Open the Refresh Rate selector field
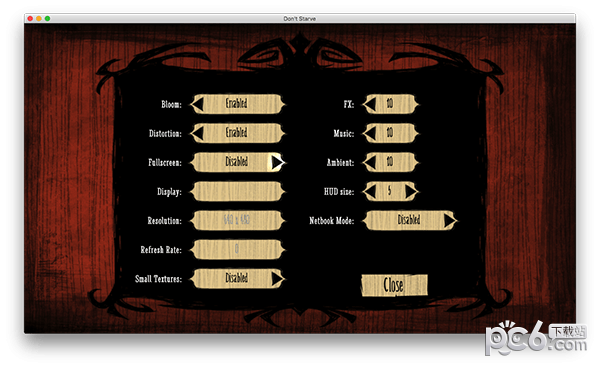This screenshot has height=368, width=600. tap(238, 249)
